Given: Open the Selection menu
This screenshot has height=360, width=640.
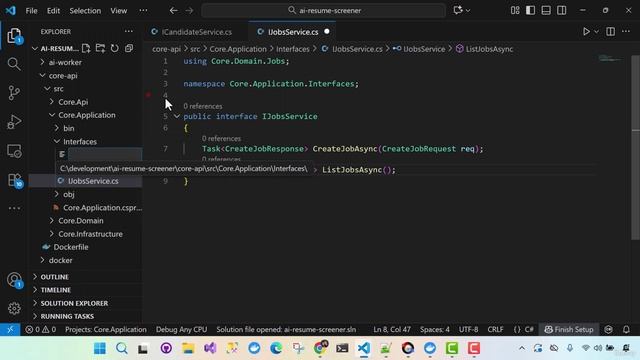Looking at the screenshot, I should pyautogui.click(x=85, y=11).
